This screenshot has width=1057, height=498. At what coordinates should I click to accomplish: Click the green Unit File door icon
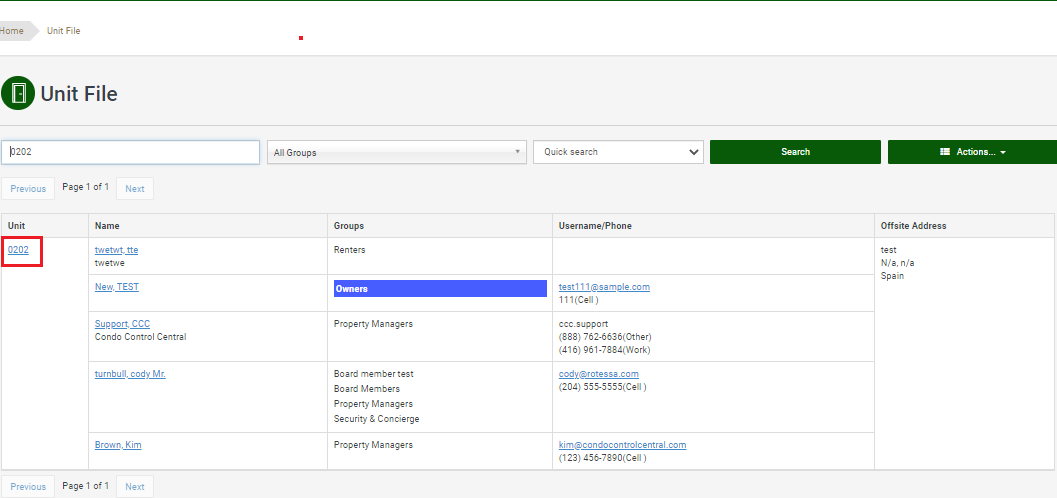click(x=18, y=93)
